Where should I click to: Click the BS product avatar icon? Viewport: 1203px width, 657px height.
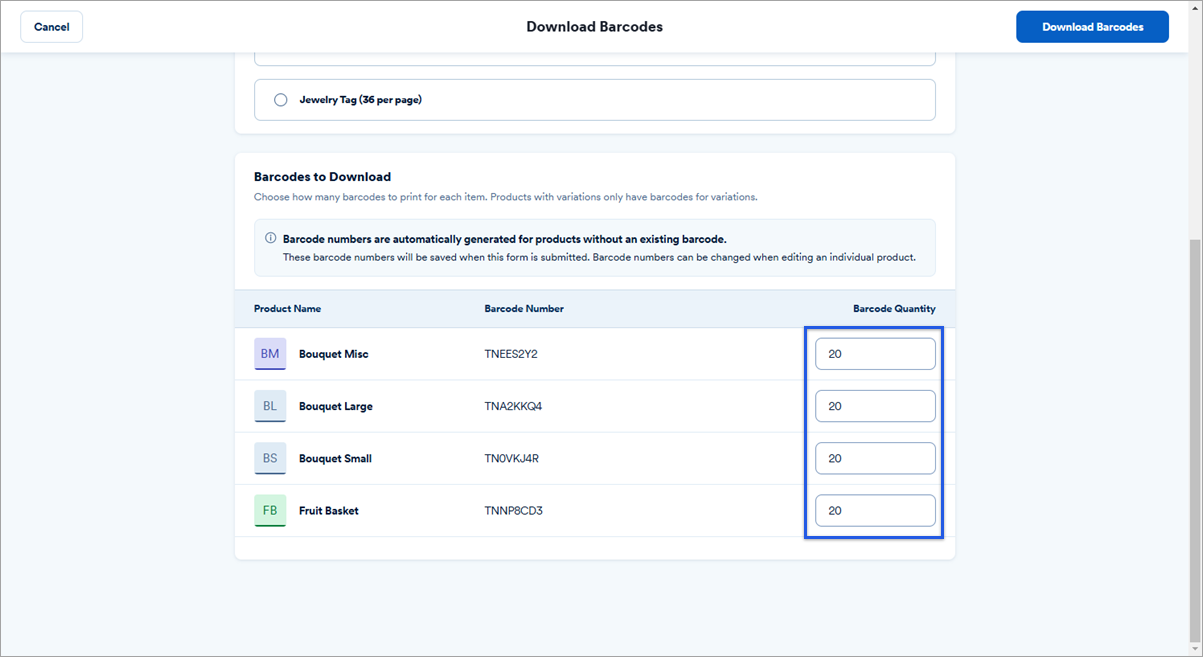click(270, 458)
